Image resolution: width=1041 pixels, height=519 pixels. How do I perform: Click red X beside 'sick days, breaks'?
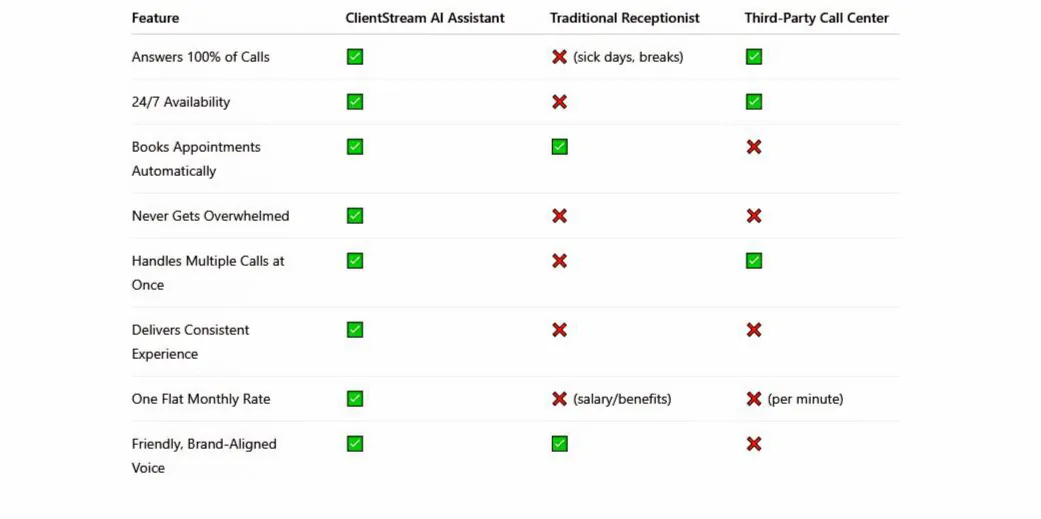[x=559, y=57]
